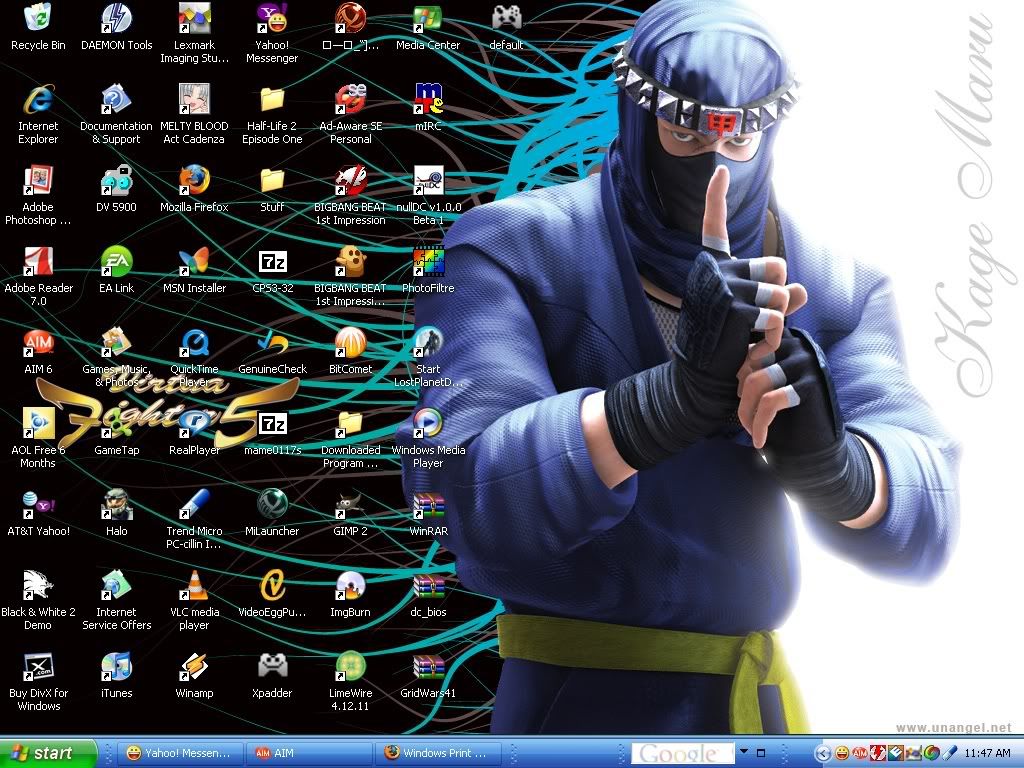Select the MSN Installer icon
Viewport: 1024px width, 768px height.
tap(194, 261)
